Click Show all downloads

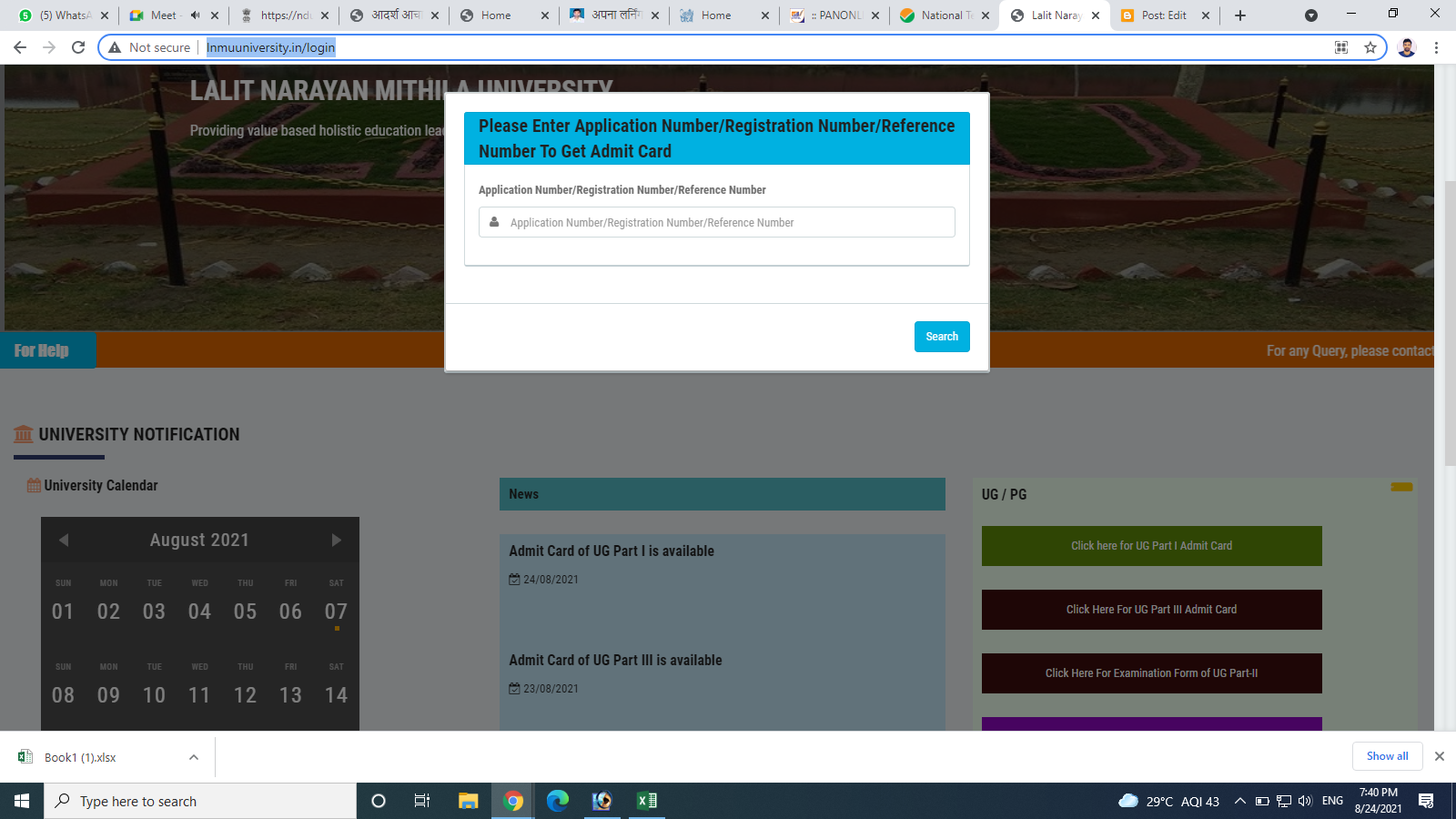tap(1387, 756)
